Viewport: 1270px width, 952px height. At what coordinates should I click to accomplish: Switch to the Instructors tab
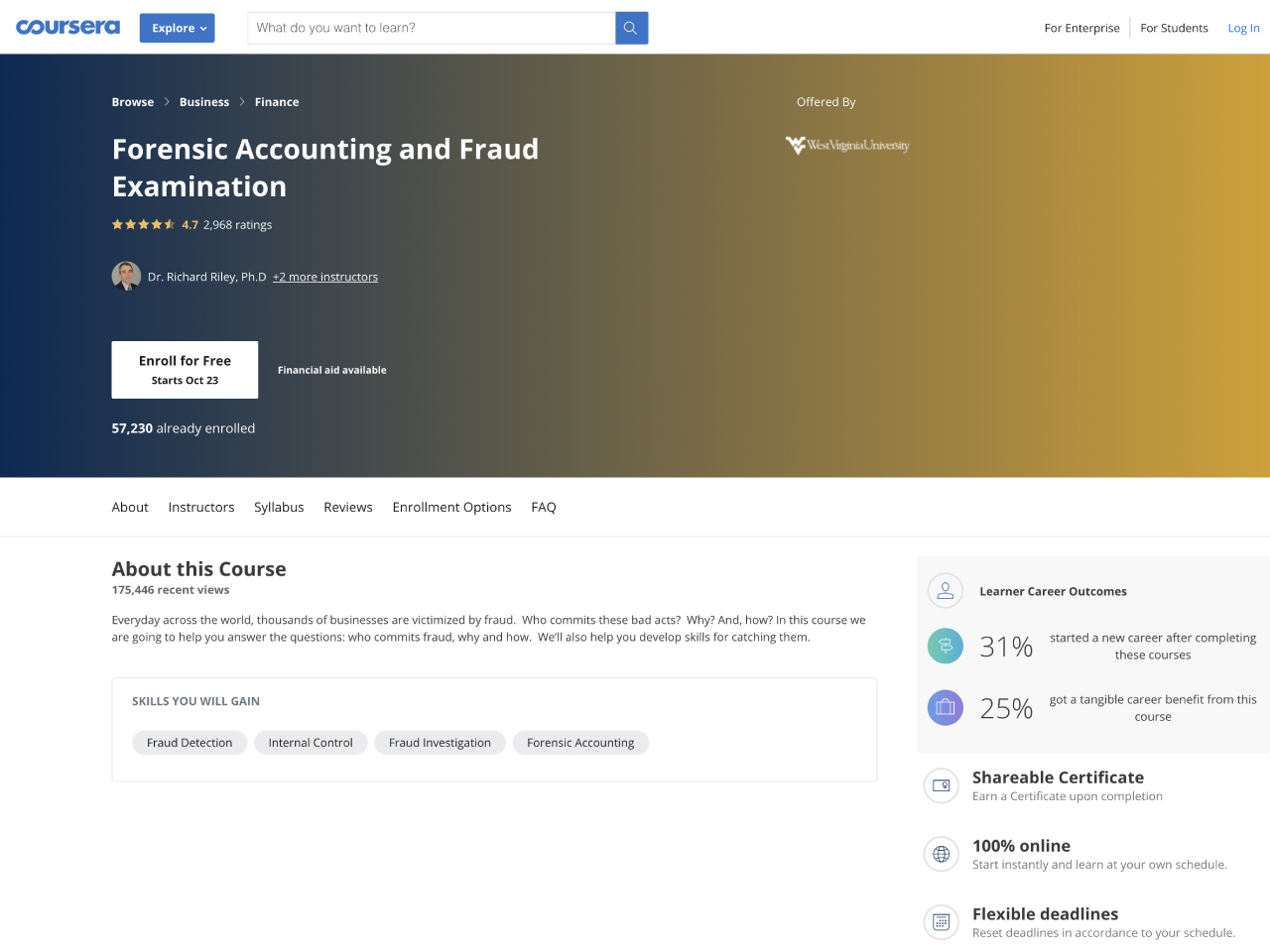click(201, 507)
